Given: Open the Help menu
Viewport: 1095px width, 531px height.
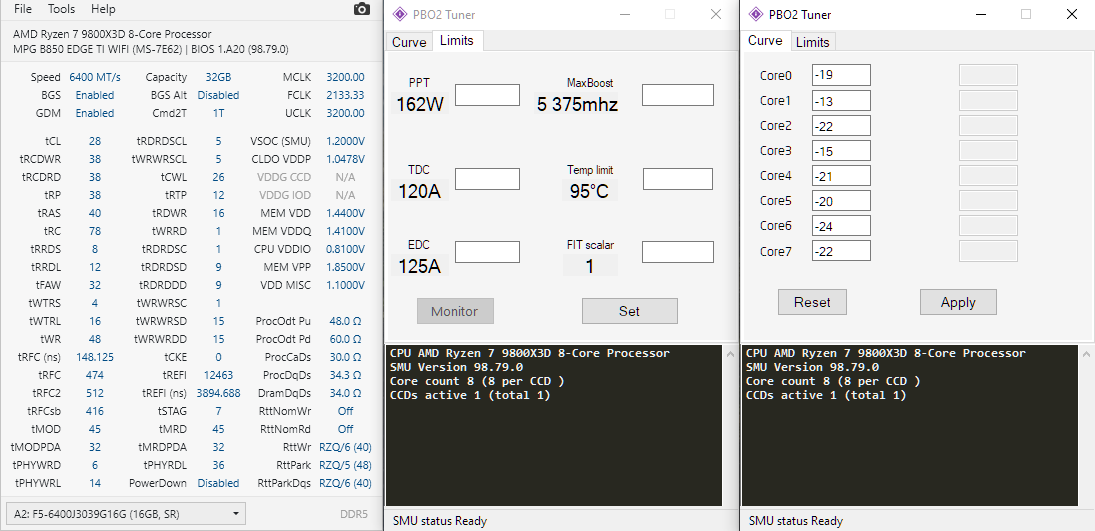Looking at the screenshot, I should tap(103, 9).
